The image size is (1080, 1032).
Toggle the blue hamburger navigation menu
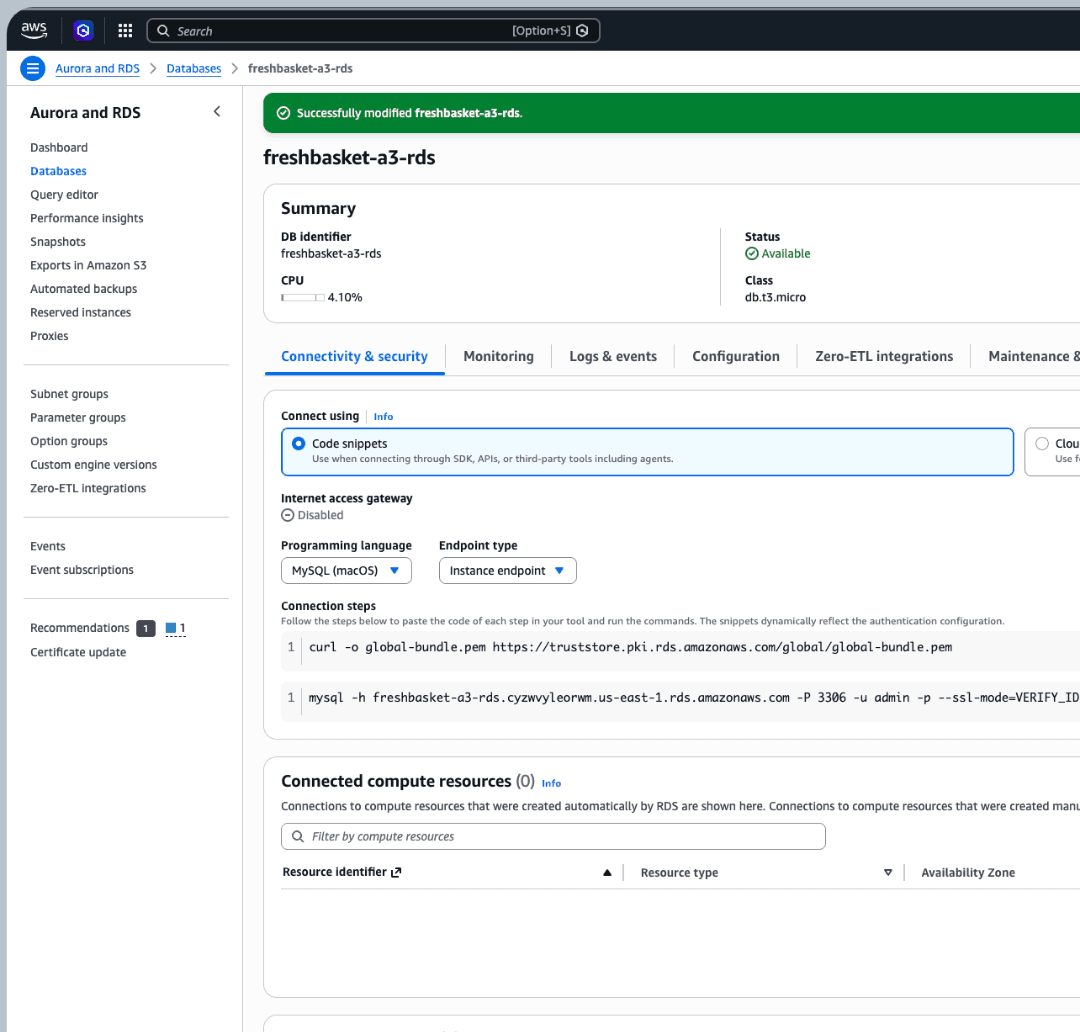coord(32,68)
